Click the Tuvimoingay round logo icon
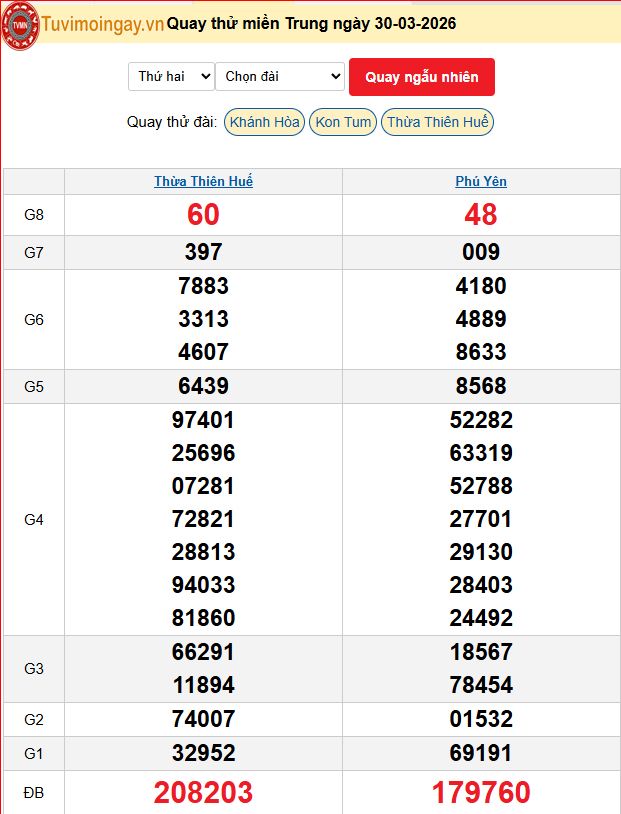The image size is (621, 814). pos(20,26)
